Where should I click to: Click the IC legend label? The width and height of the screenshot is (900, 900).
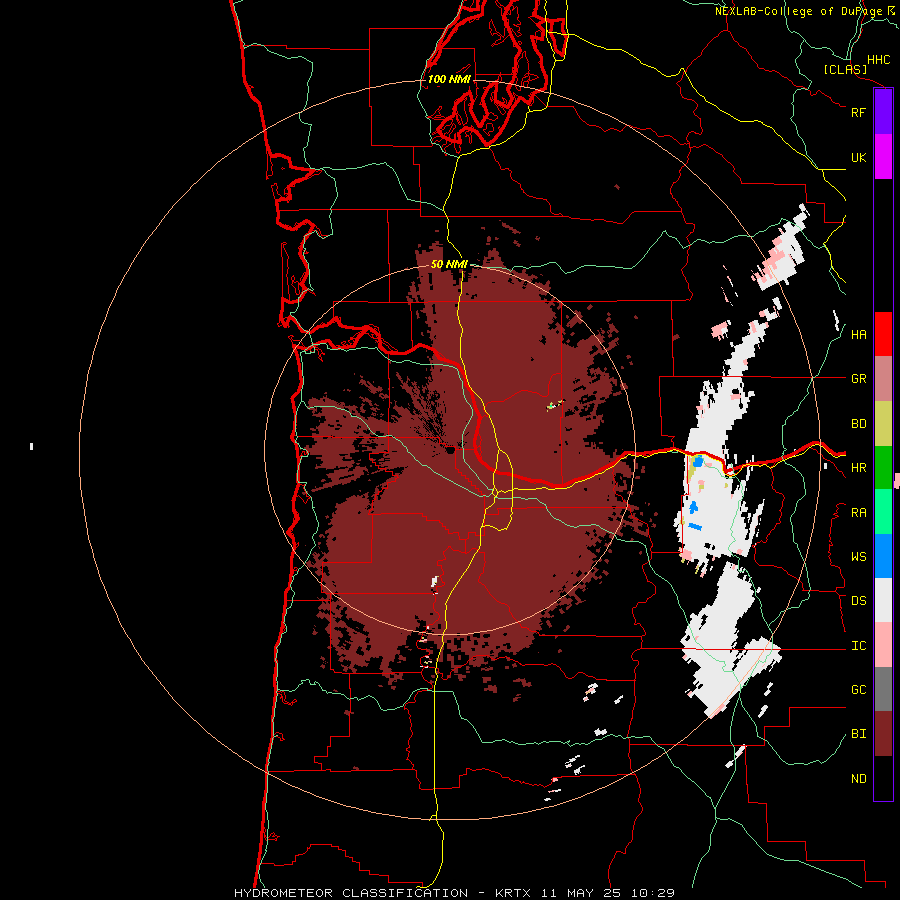coord(858,646)
